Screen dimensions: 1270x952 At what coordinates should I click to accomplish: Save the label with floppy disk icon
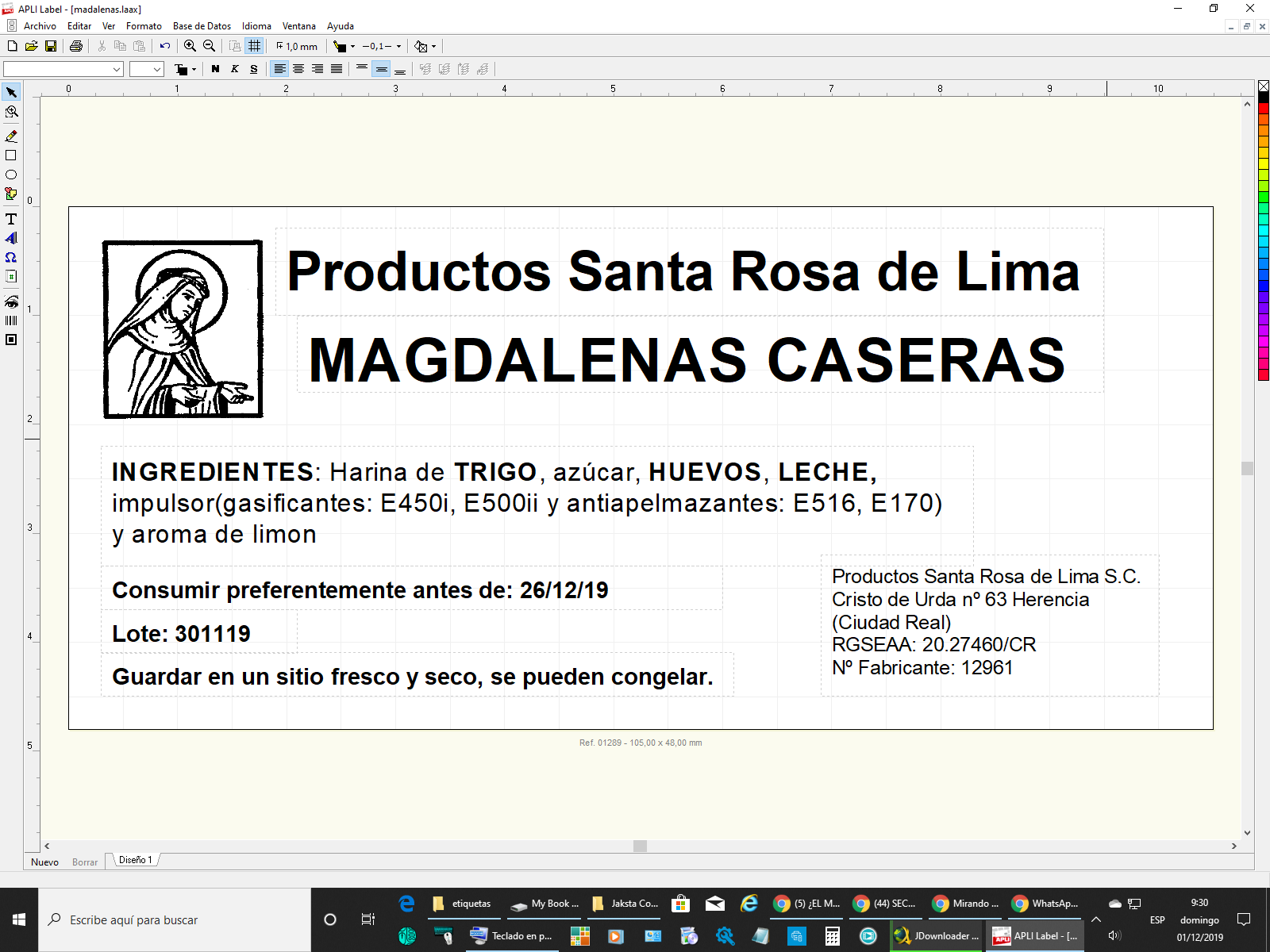tap(51, 46)
